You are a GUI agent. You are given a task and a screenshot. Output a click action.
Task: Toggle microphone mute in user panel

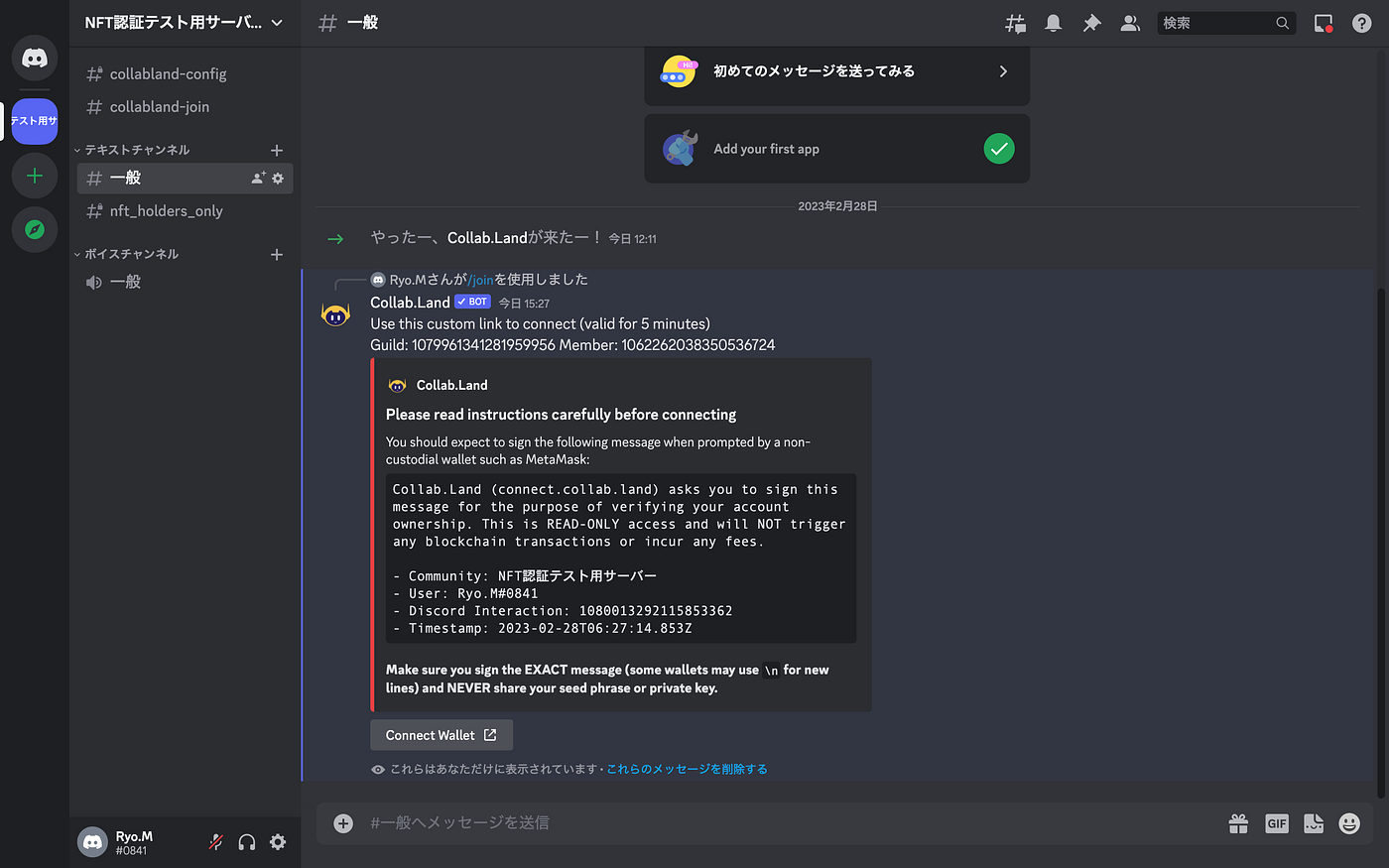click(x=215, y=842)
